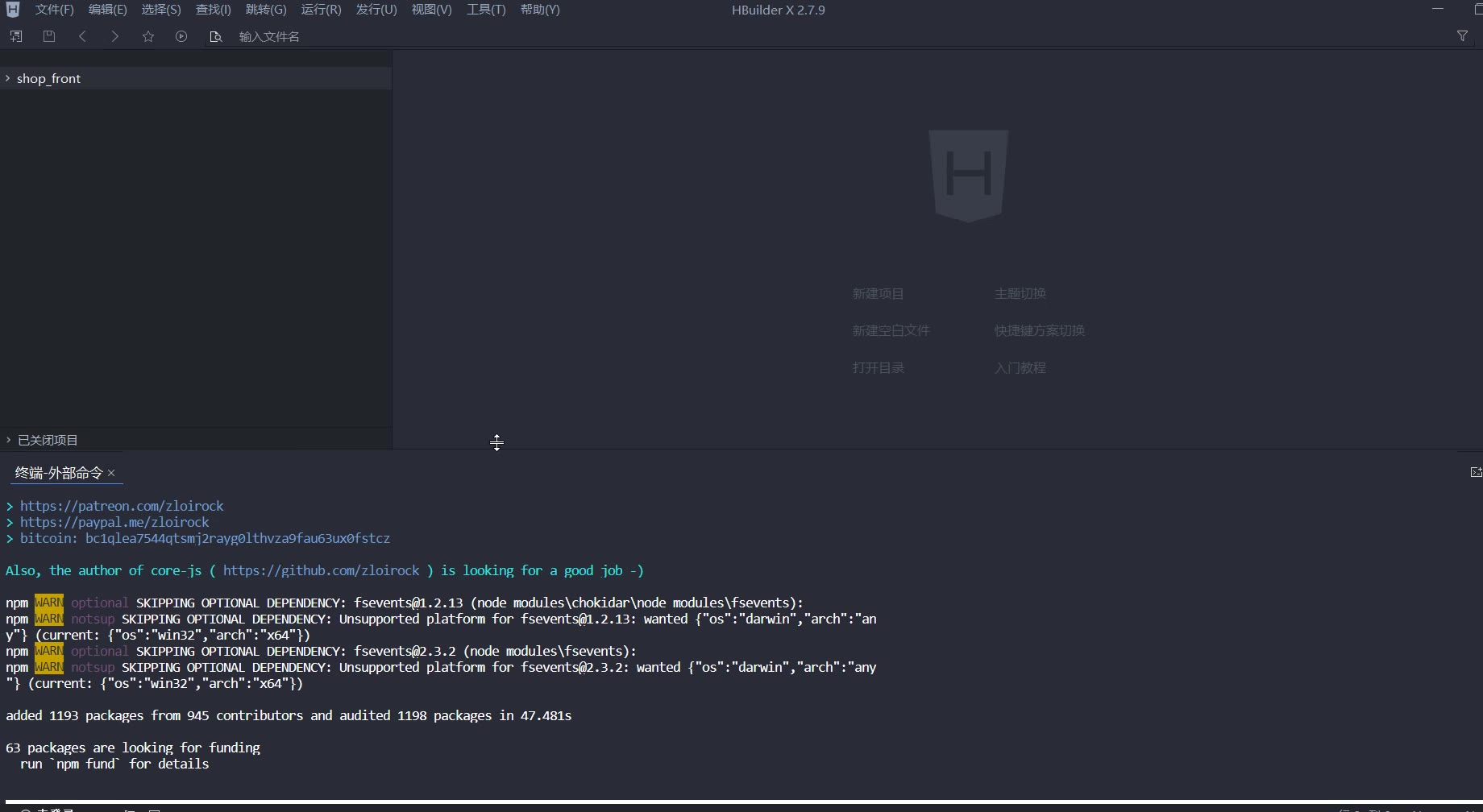Go back with the left arrow icon
Screen dimensions: 1483x812
click(82, 36)
